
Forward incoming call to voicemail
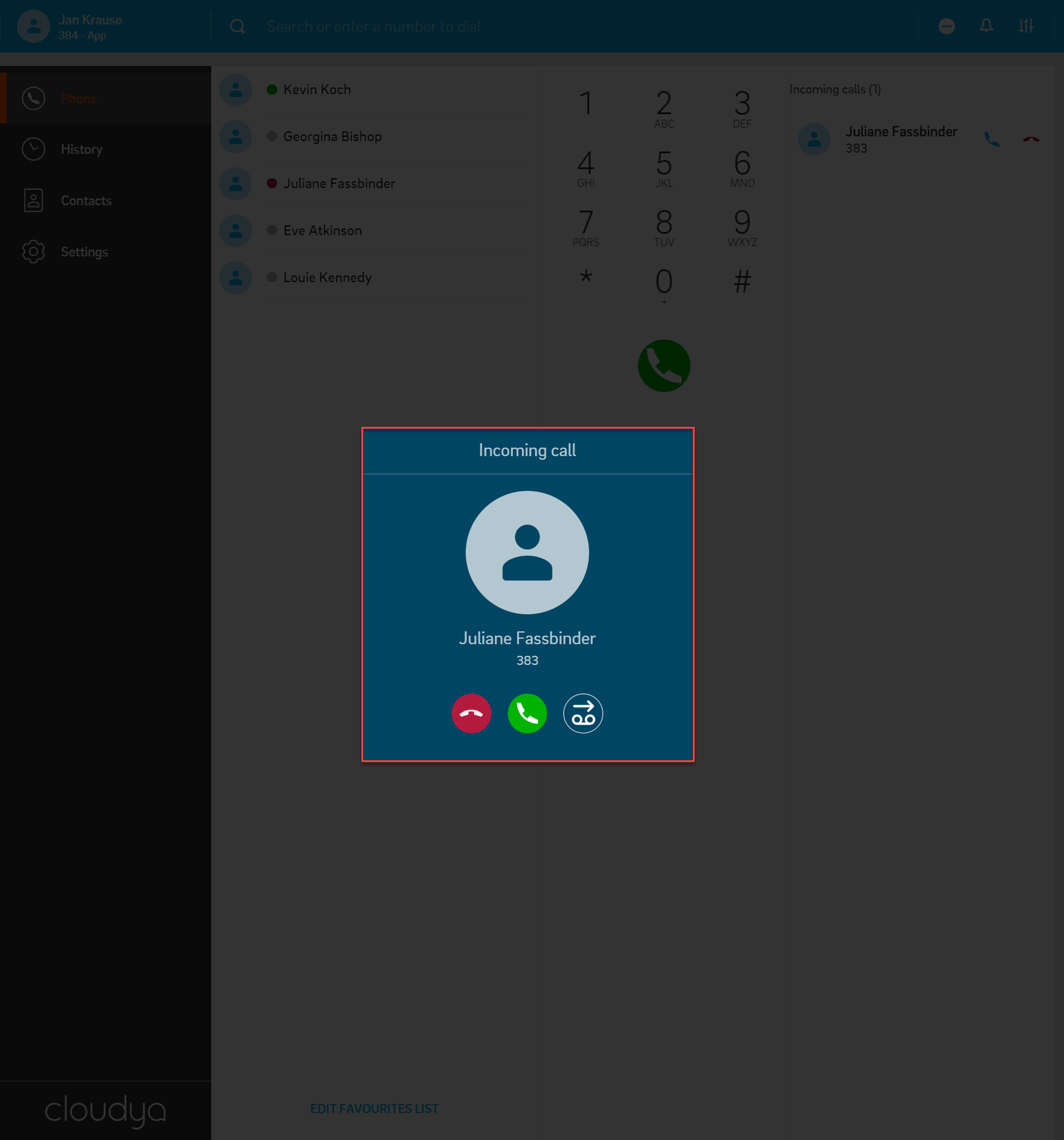[x=583, y=713]
